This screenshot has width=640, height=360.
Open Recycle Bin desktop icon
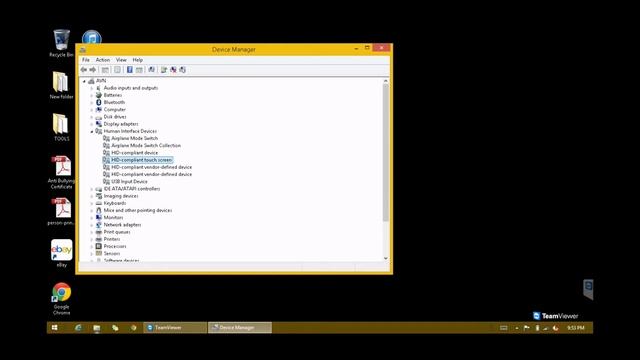point(61,43)
